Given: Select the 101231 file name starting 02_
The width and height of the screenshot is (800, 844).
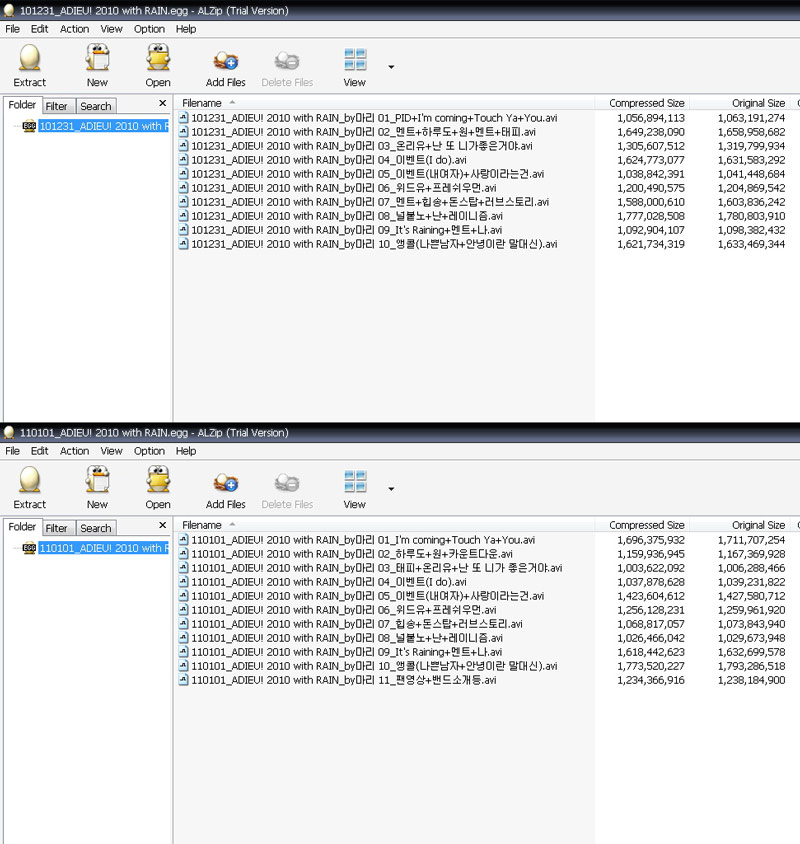Looking at the screenshot, I should (363, 132).
